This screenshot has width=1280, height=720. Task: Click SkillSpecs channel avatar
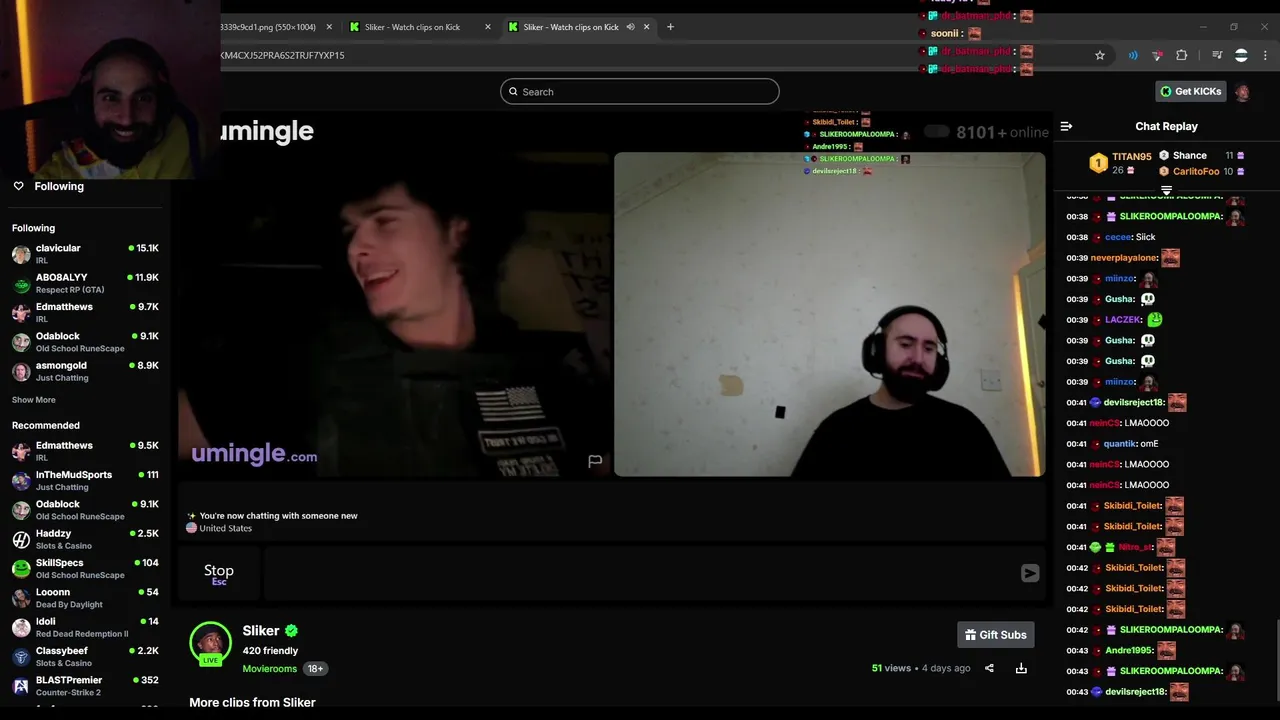pos(21,568)
